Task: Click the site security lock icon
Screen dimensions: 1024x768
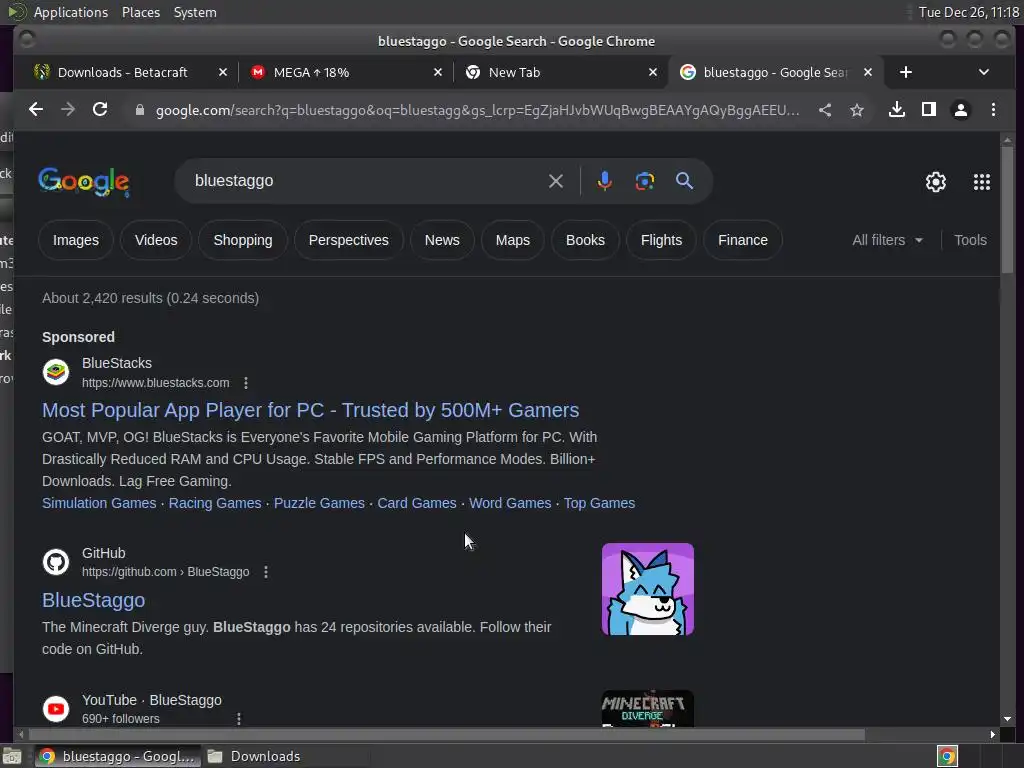Action: [139, 110]
